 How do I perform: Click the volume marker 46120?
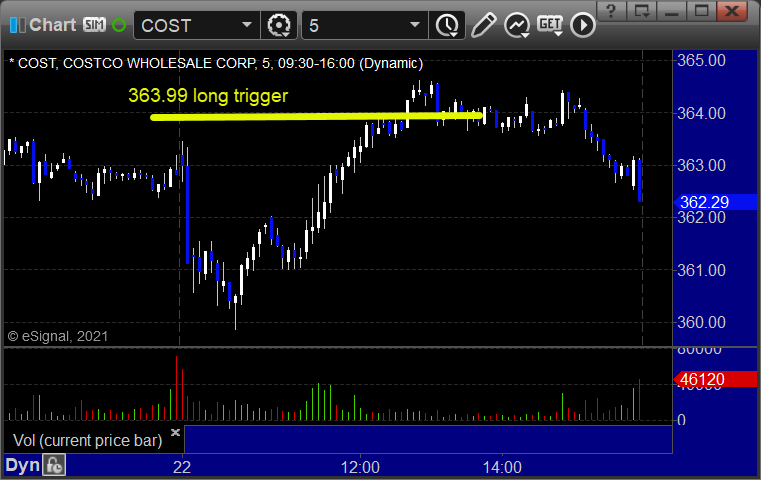tap(715, 379)
